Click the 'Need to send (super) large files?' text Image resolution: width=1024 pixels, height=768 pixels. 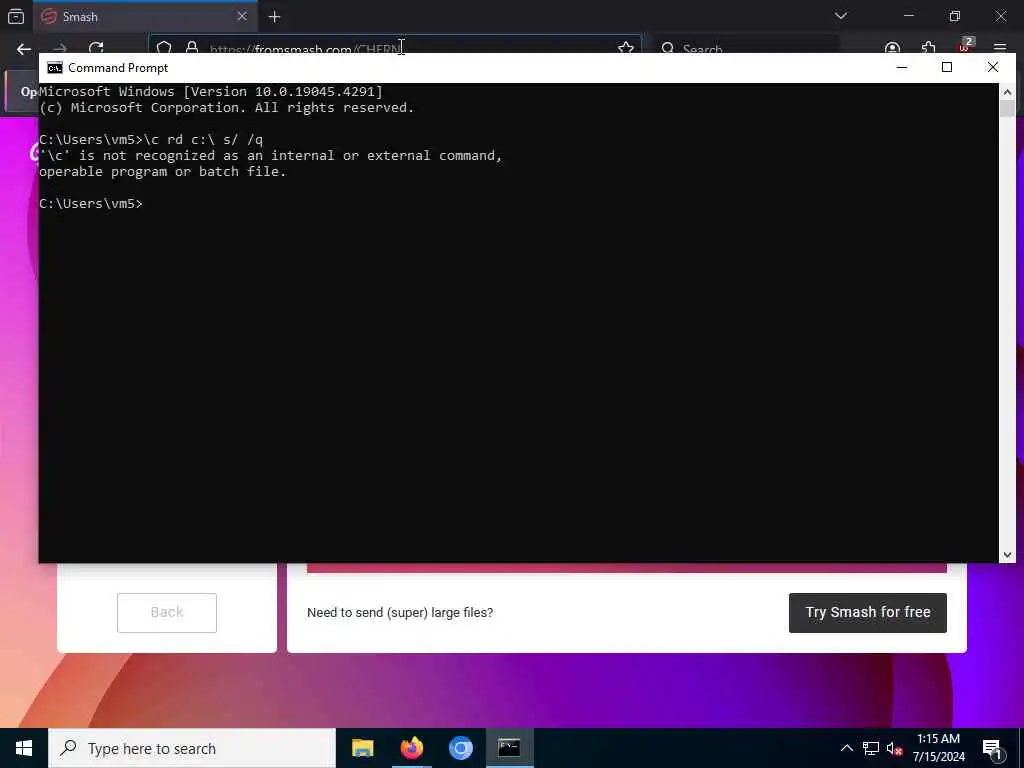[x=400, y=613]
